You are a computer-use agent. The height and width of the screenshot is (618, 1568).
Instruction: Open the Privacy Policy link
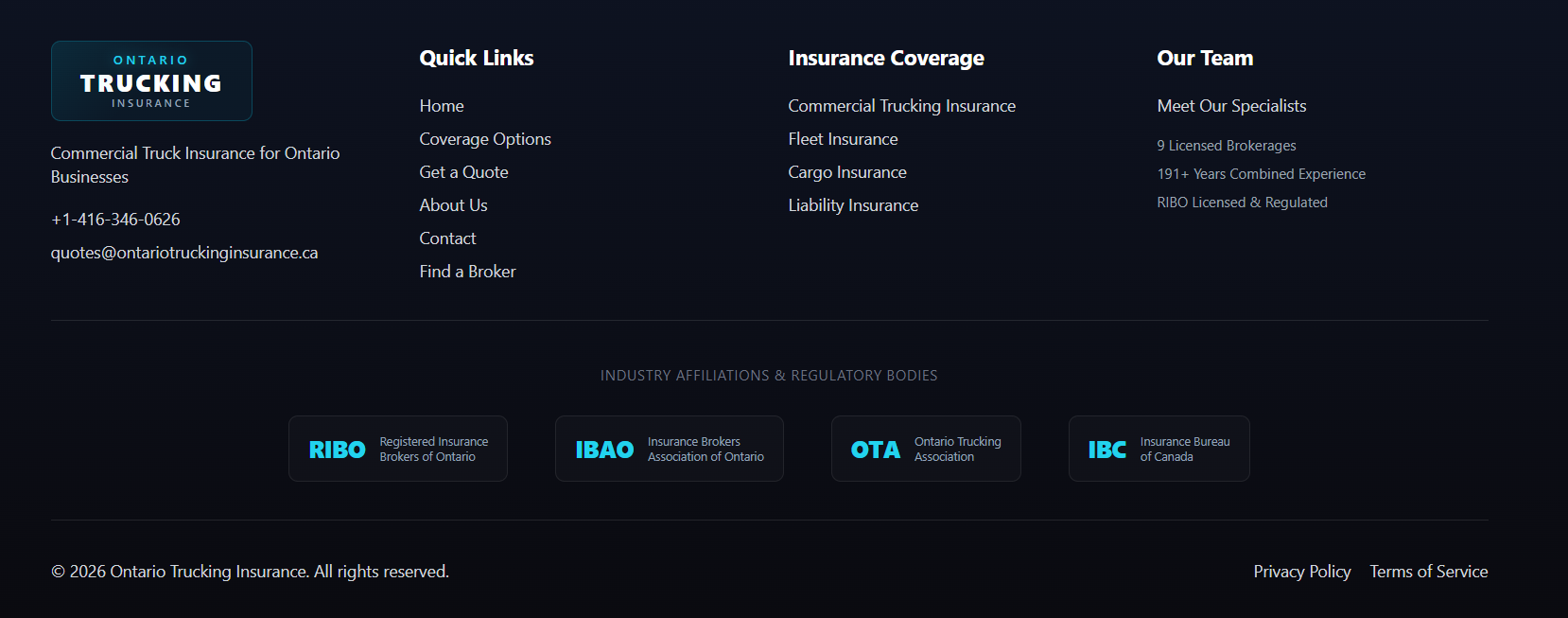(x=1301, y=572)
